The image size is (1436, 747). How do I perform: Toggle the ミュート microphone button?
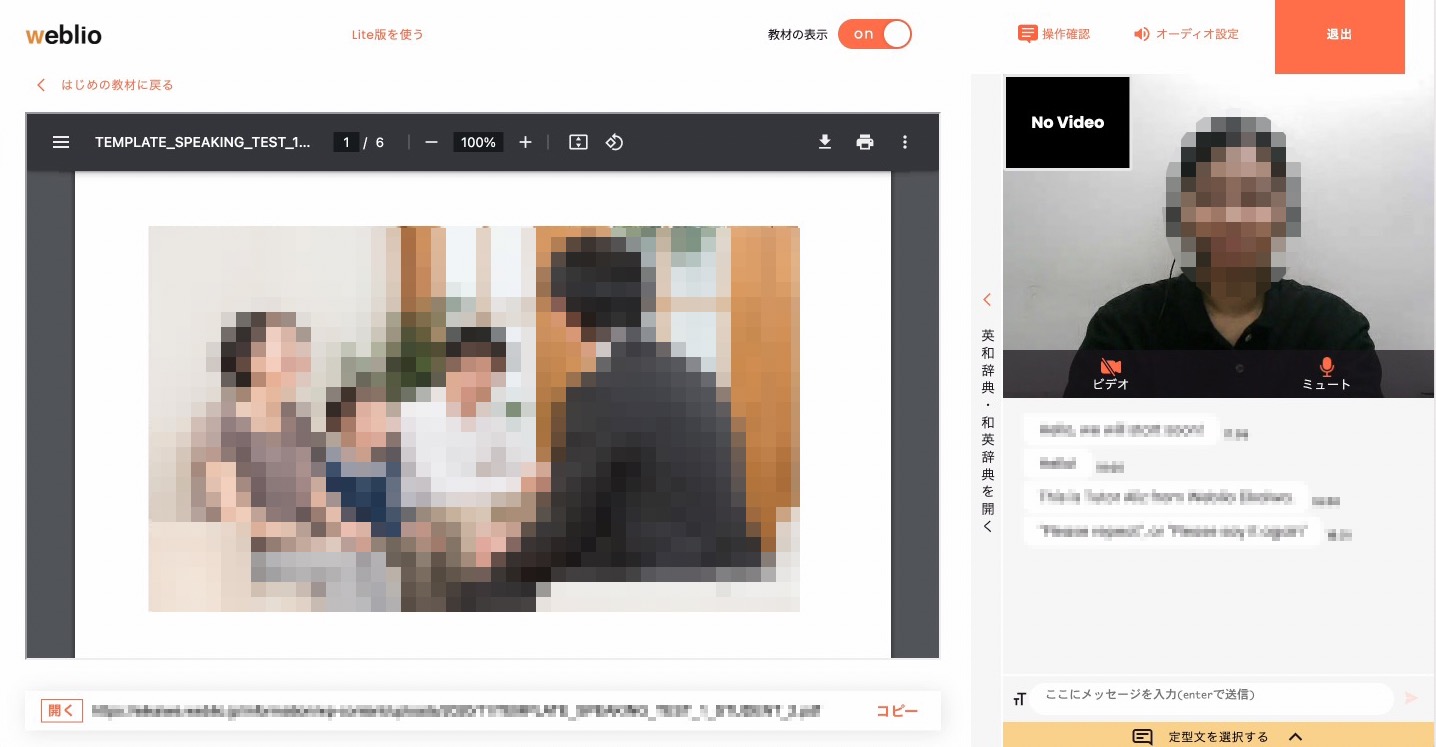click(x=1326, y=373)
